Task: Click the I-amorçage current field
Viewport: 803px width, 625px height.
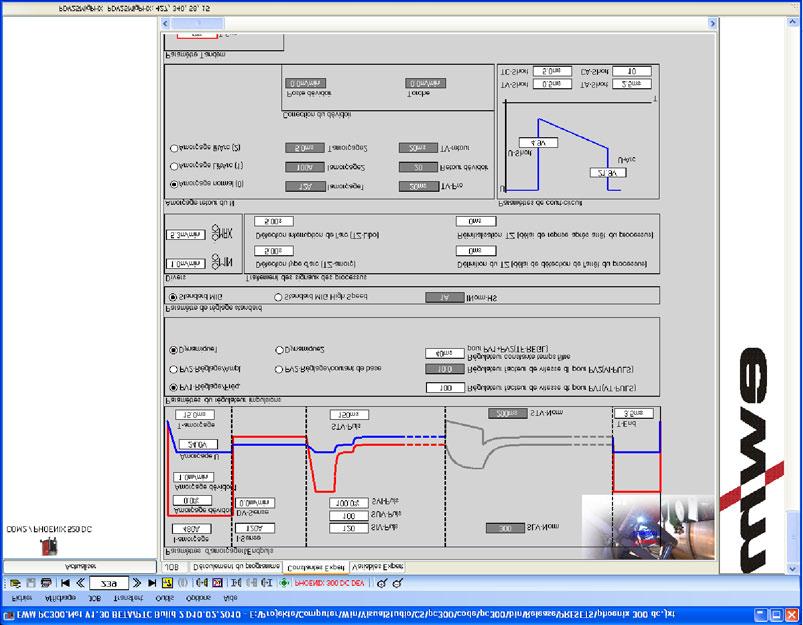Action: pos(192,529)
